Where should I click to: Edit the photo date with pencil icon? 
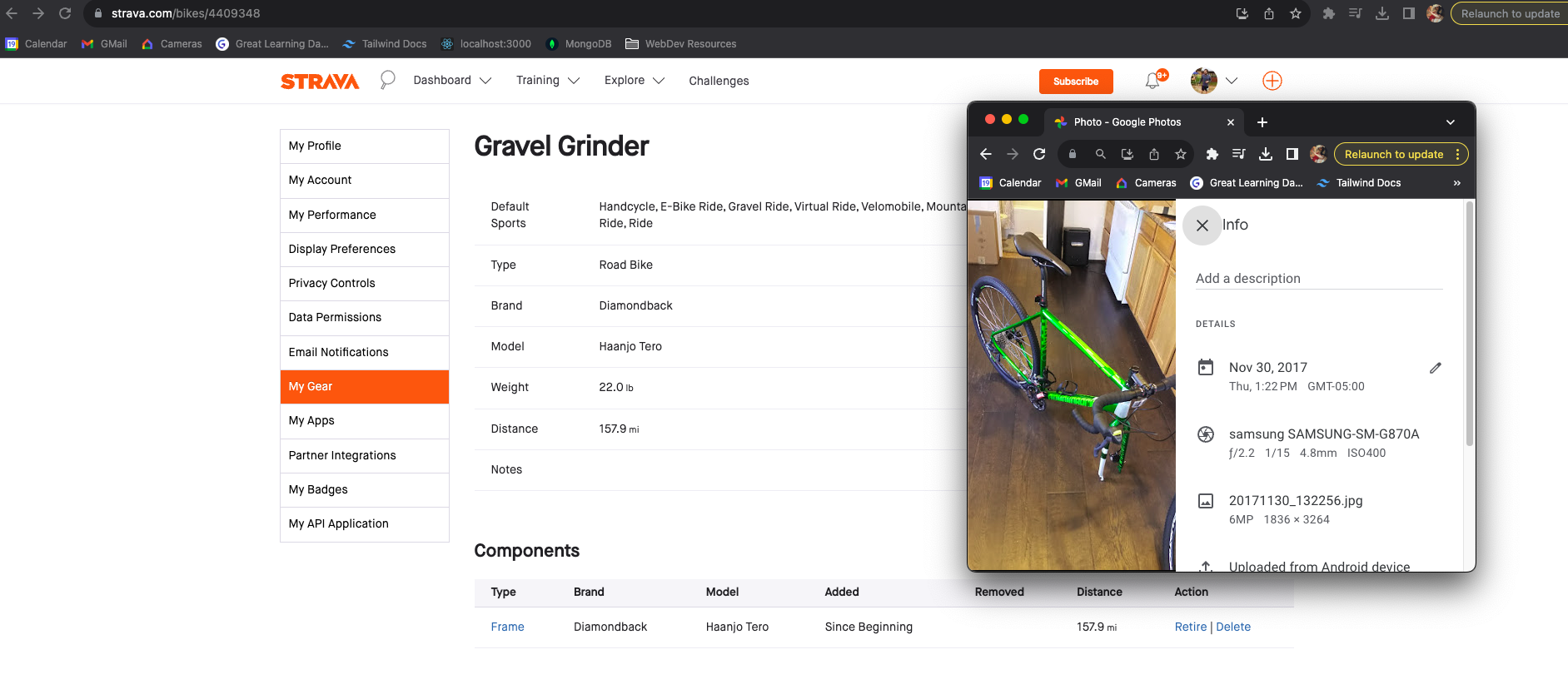tap(1435, 368)
